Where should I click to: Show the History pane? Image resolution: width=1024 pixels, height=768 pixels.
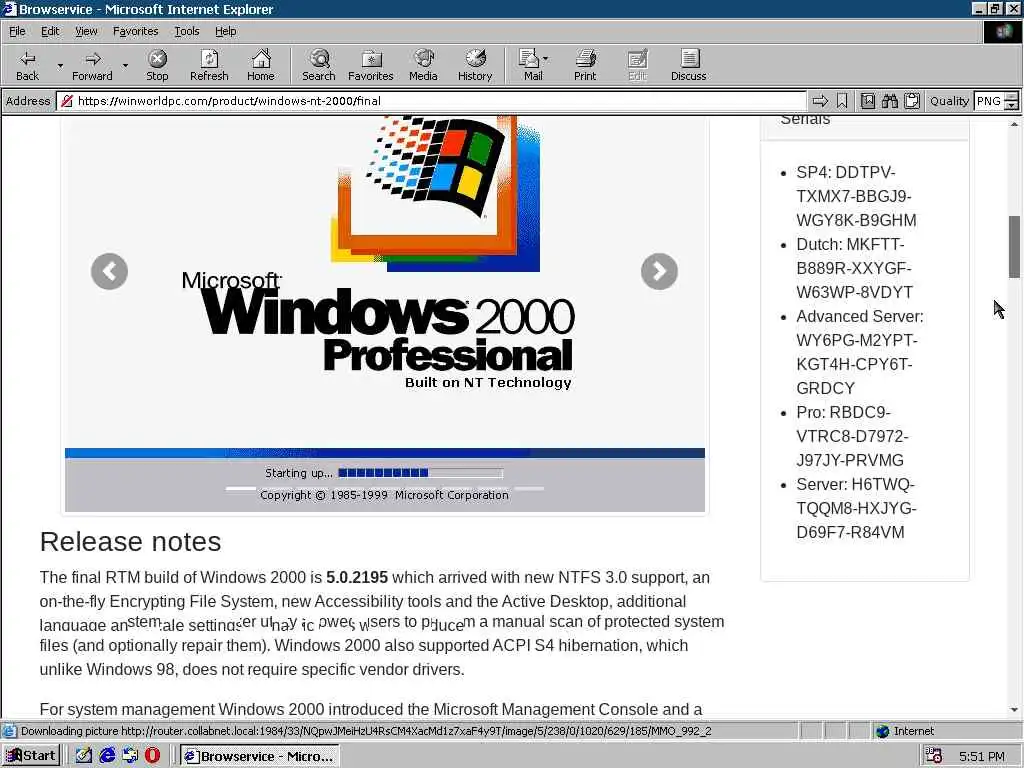(475, 65)
